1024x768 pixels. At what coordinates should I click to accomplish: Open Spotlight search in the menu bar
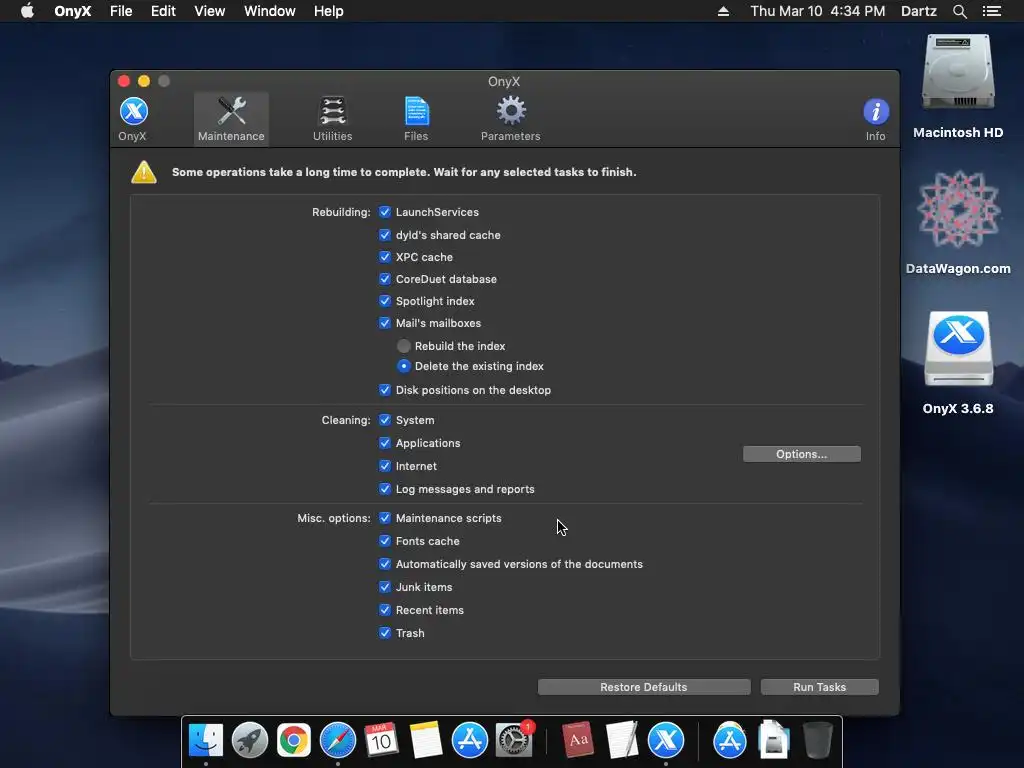pyautogui.click(x=959, y=11)
